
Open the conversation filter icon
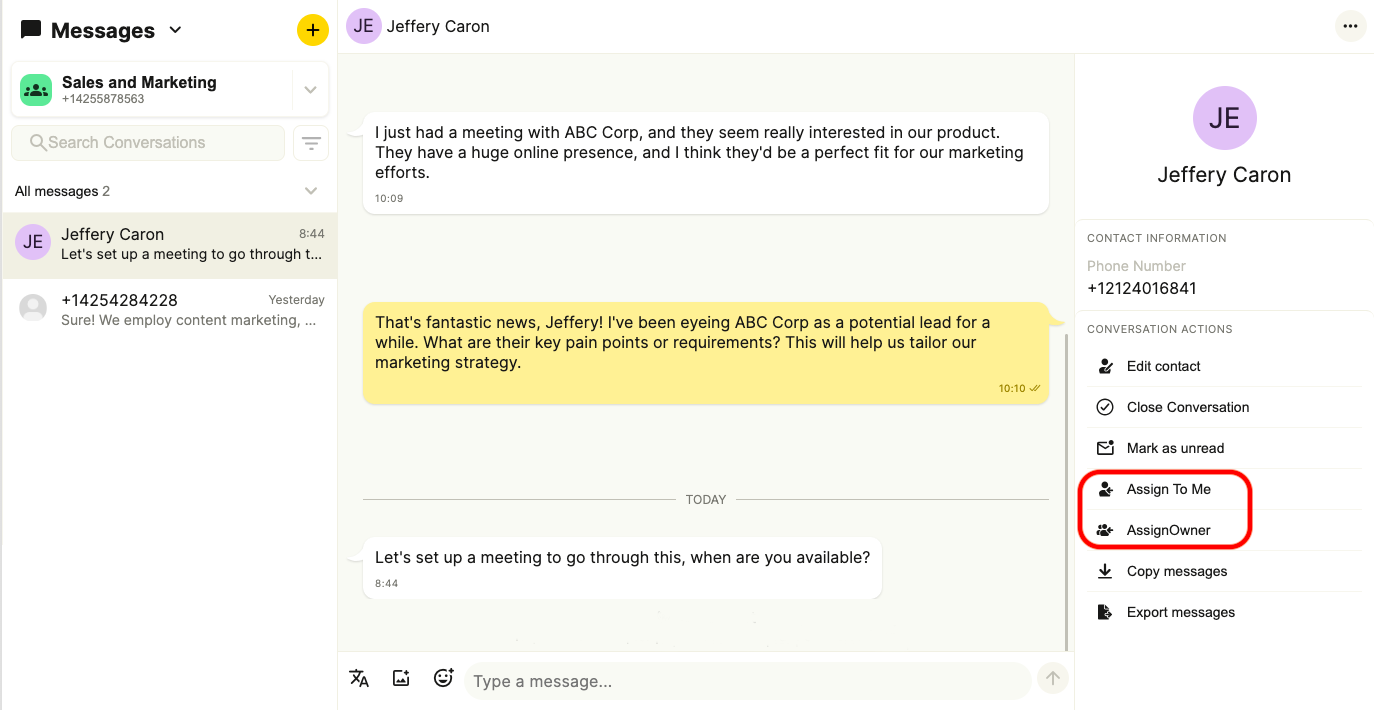(x=311, y=143)
